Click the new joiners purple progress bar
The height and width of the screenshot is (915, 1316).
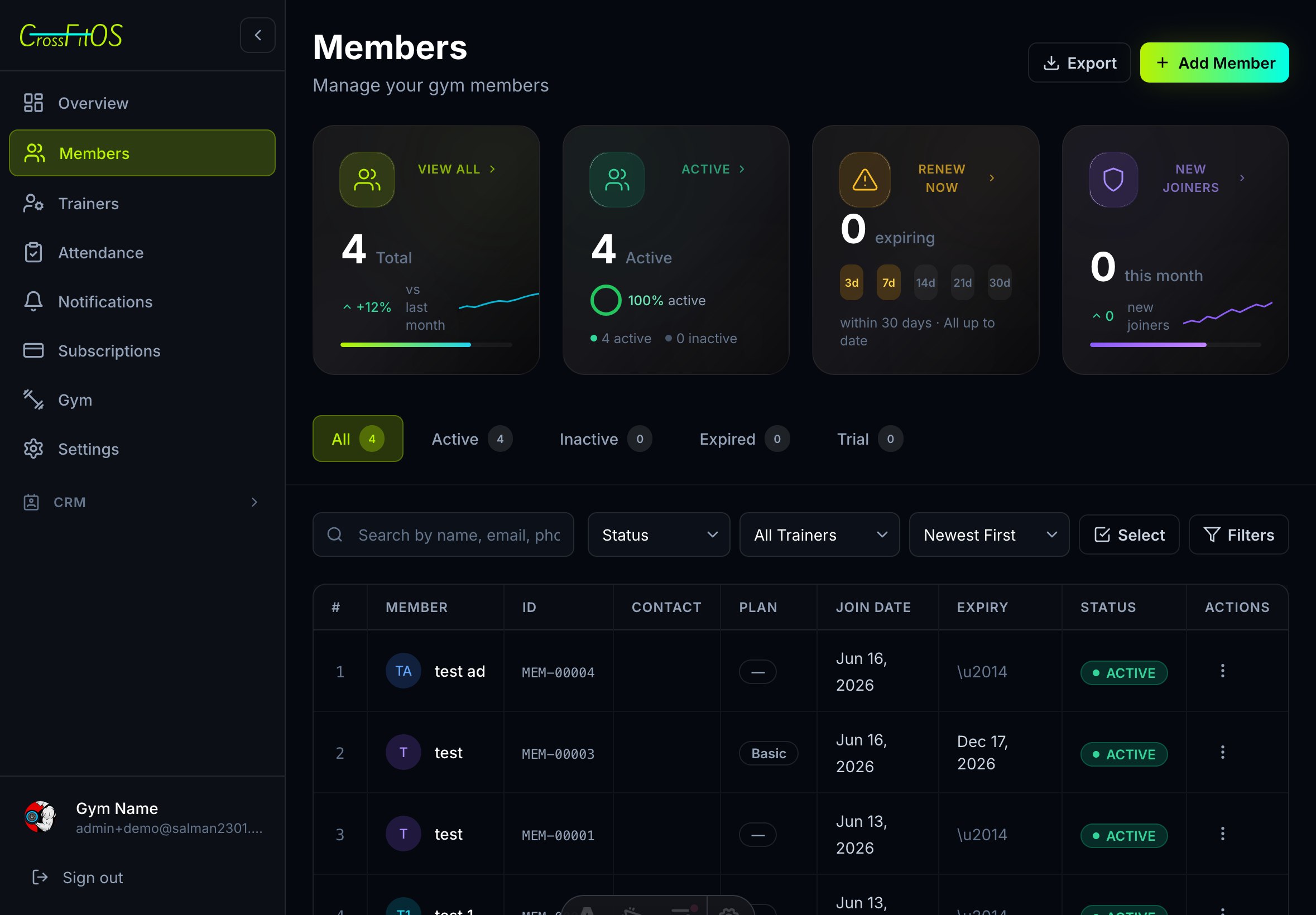pyautogui.click(x=1175, y=344)
